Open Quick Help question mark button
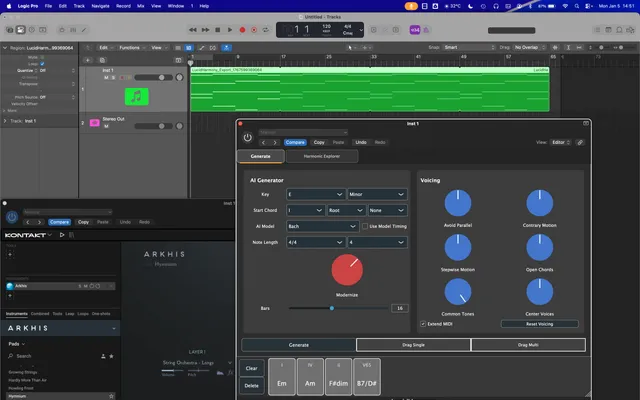The image size is (640, 400). pyautogui.click(x=31, y=30)
